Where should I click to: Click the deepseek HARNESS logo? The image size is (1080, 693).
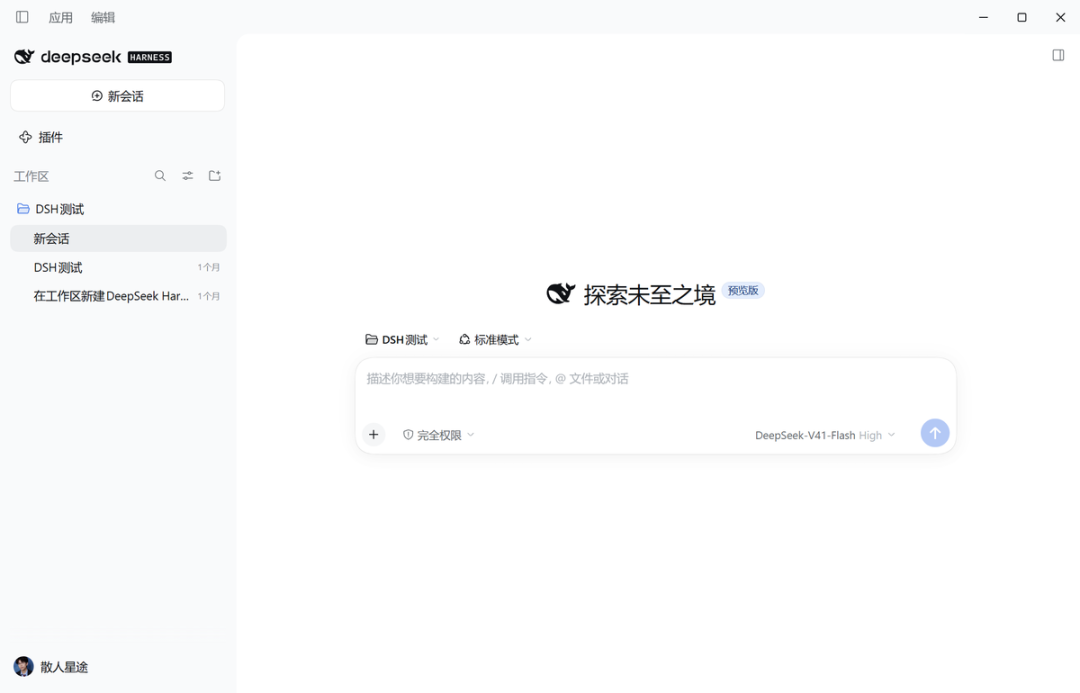93,56
